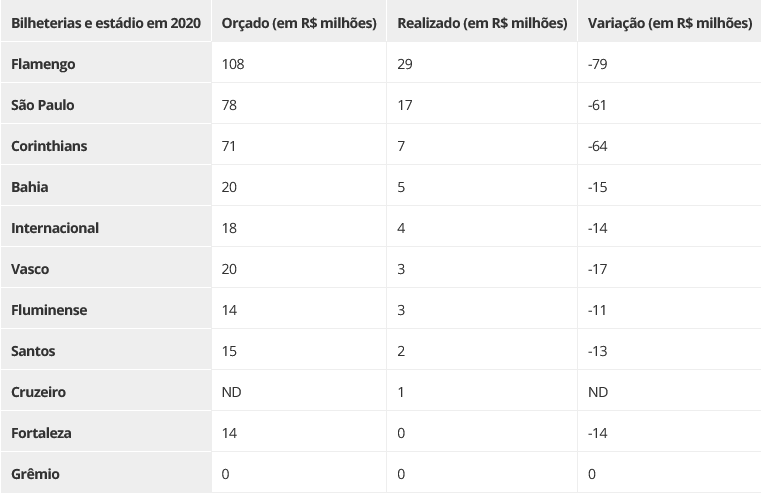Select São Paulo's realized value 17
761x493 pixels.
pyautogui.click(x=405, y=105)
